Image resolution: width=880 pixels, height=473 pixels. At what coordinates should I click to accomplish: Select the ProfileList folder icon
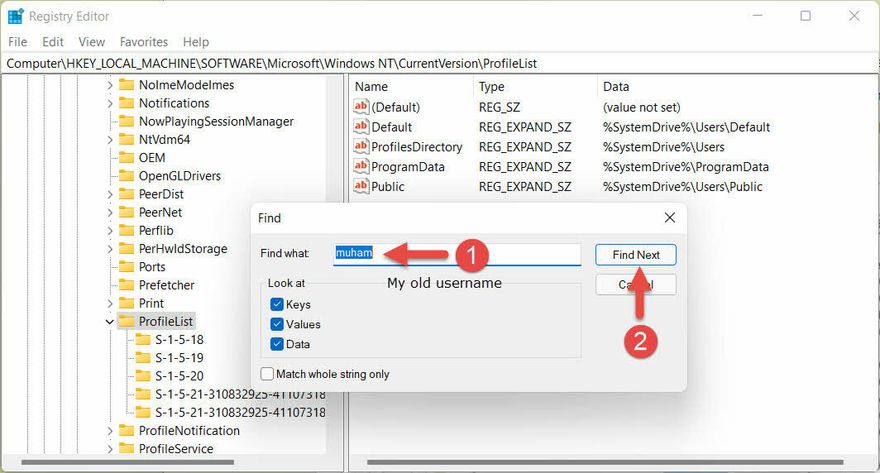pyautogui.click(x=127, y=321)
